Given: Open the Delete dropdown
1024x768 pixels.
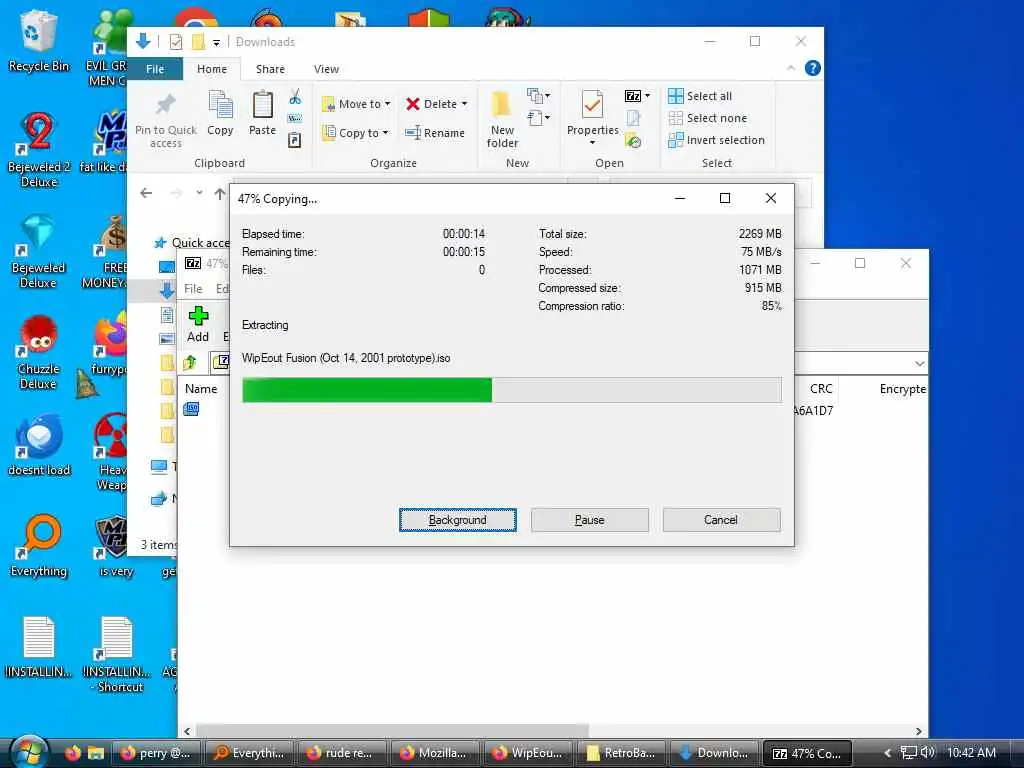Looking at the screenshot, I should tap(437, 104).
